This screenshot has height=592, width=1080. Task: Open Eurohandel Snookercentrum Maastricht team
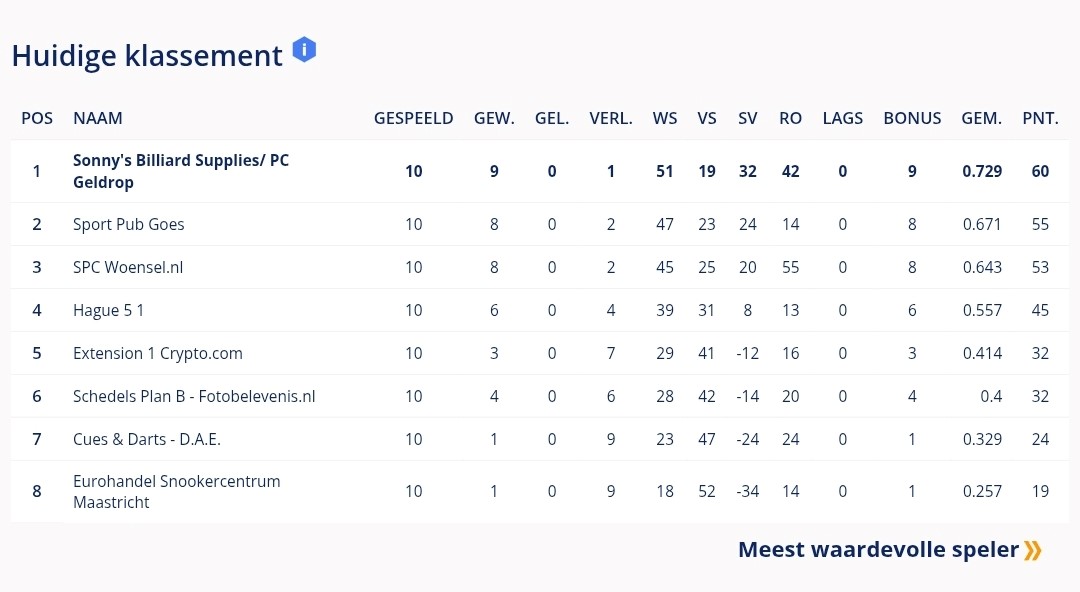176,491
